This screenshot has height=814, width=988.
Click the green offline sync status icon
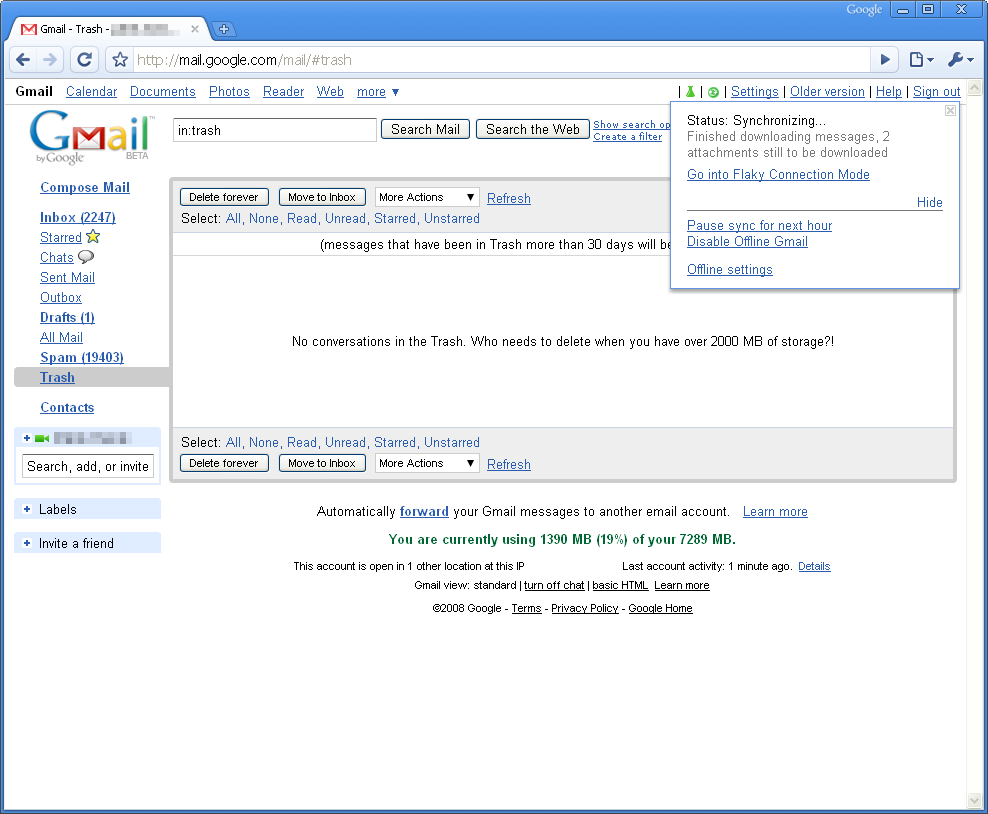click(x=713, y=92)
